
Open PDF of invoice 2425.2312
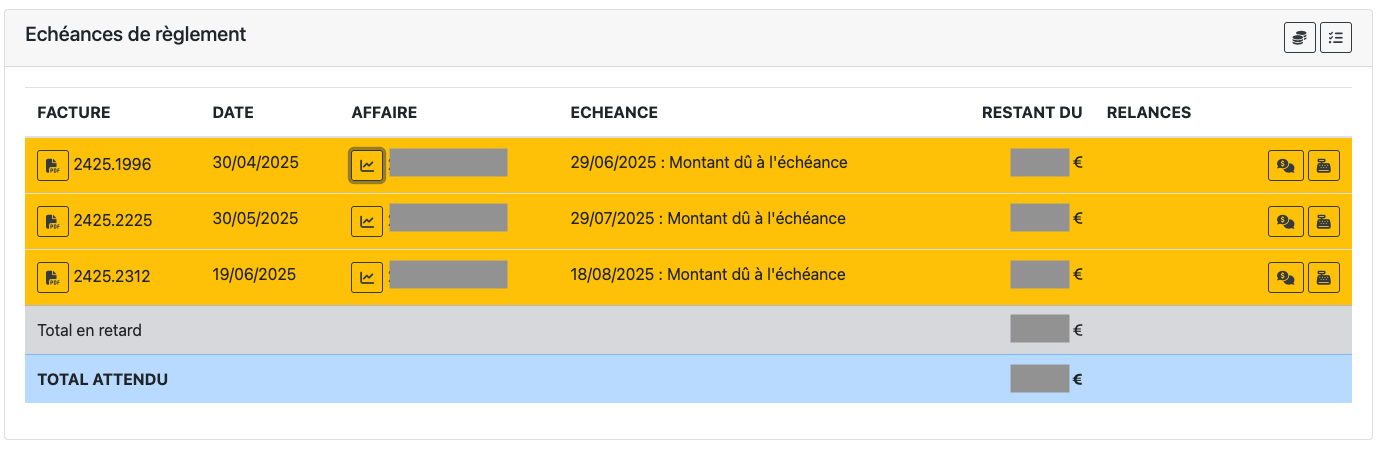[53, 277]
